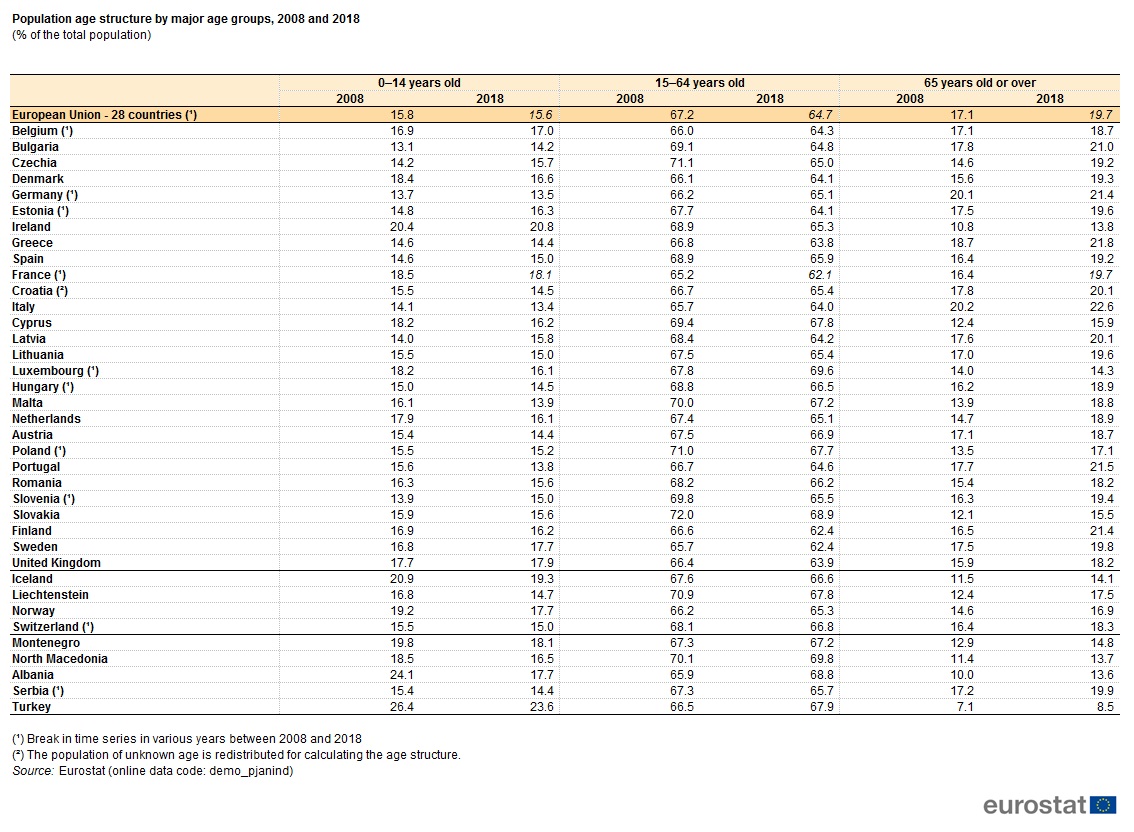Click Slovakia's 72.0 value for 15–64 in 2008
Viewport: 1134px width, 832px height.
coord(681,514)
